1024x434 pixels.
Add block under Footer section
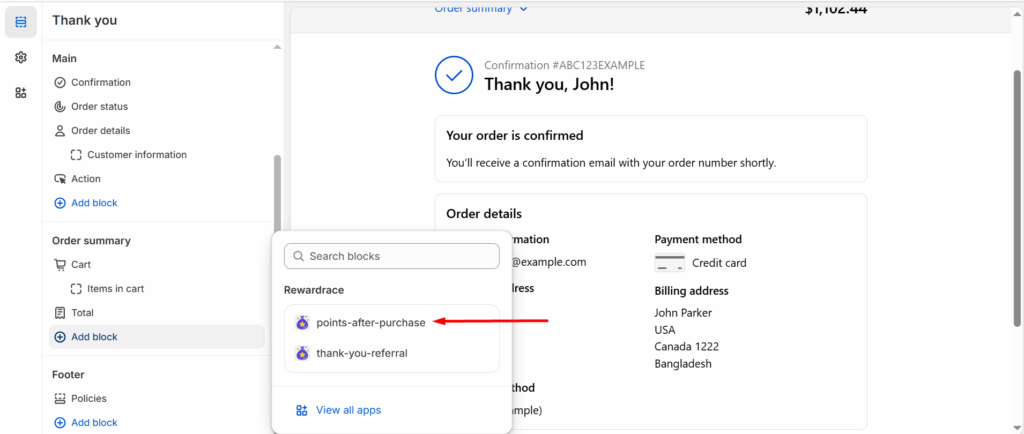click(x=86, y=422)
